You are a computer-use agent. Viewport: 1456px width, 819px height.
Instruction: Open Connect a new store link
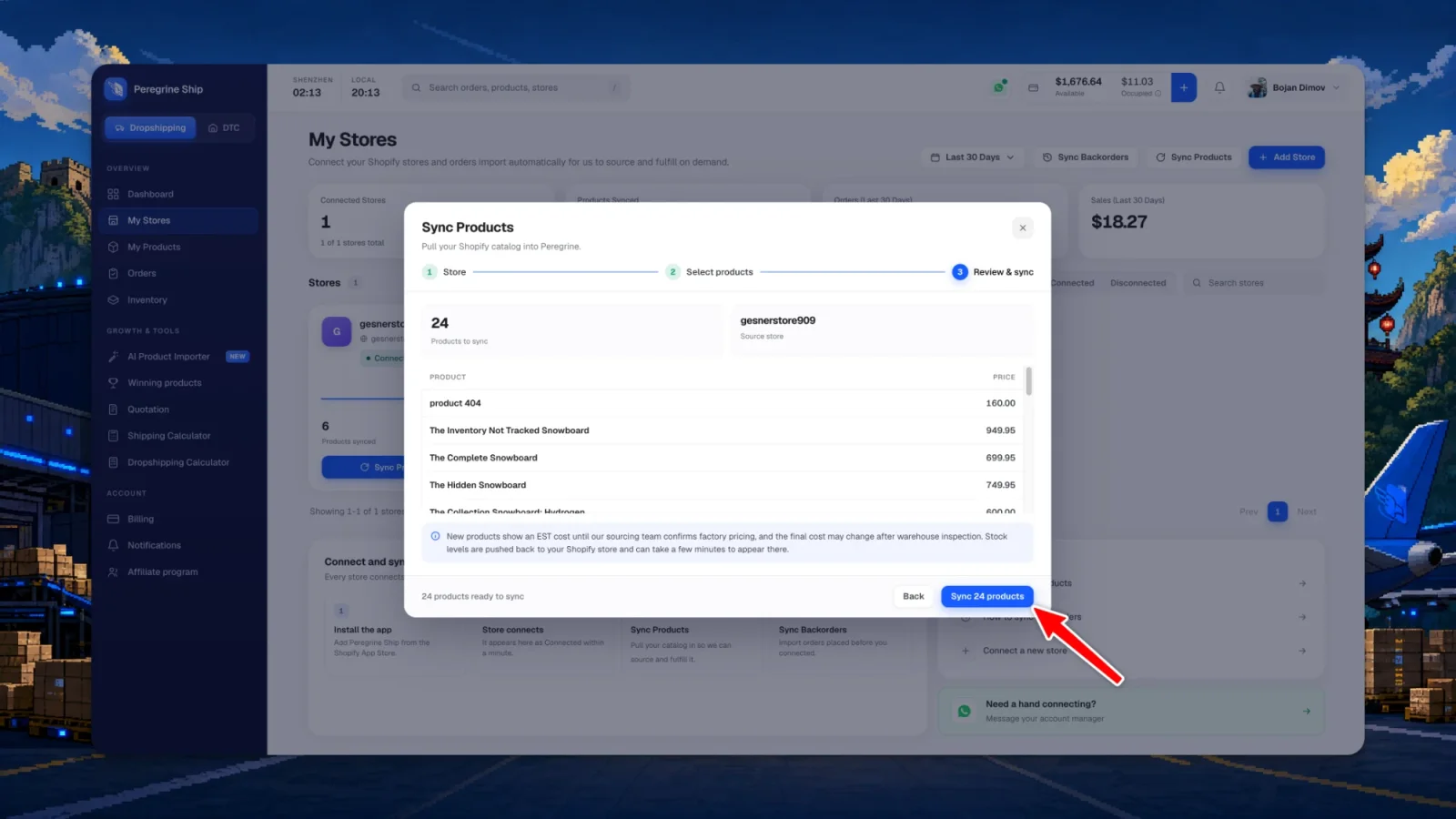[1133, 651]
